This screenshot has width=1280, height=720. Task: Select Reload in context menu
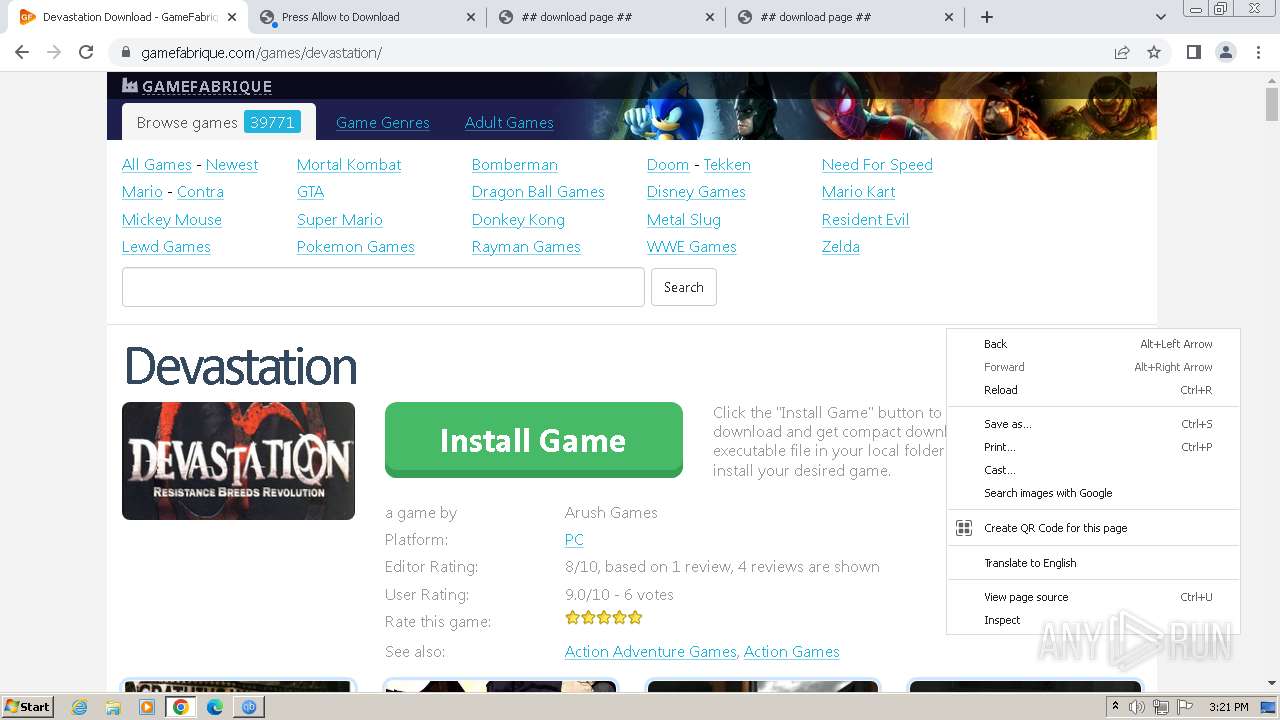coord(1093,390)
